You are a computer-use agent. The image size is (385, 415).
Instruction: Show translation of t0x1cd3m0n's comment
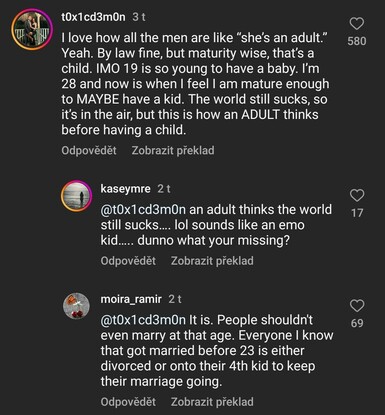coord(173,150)
